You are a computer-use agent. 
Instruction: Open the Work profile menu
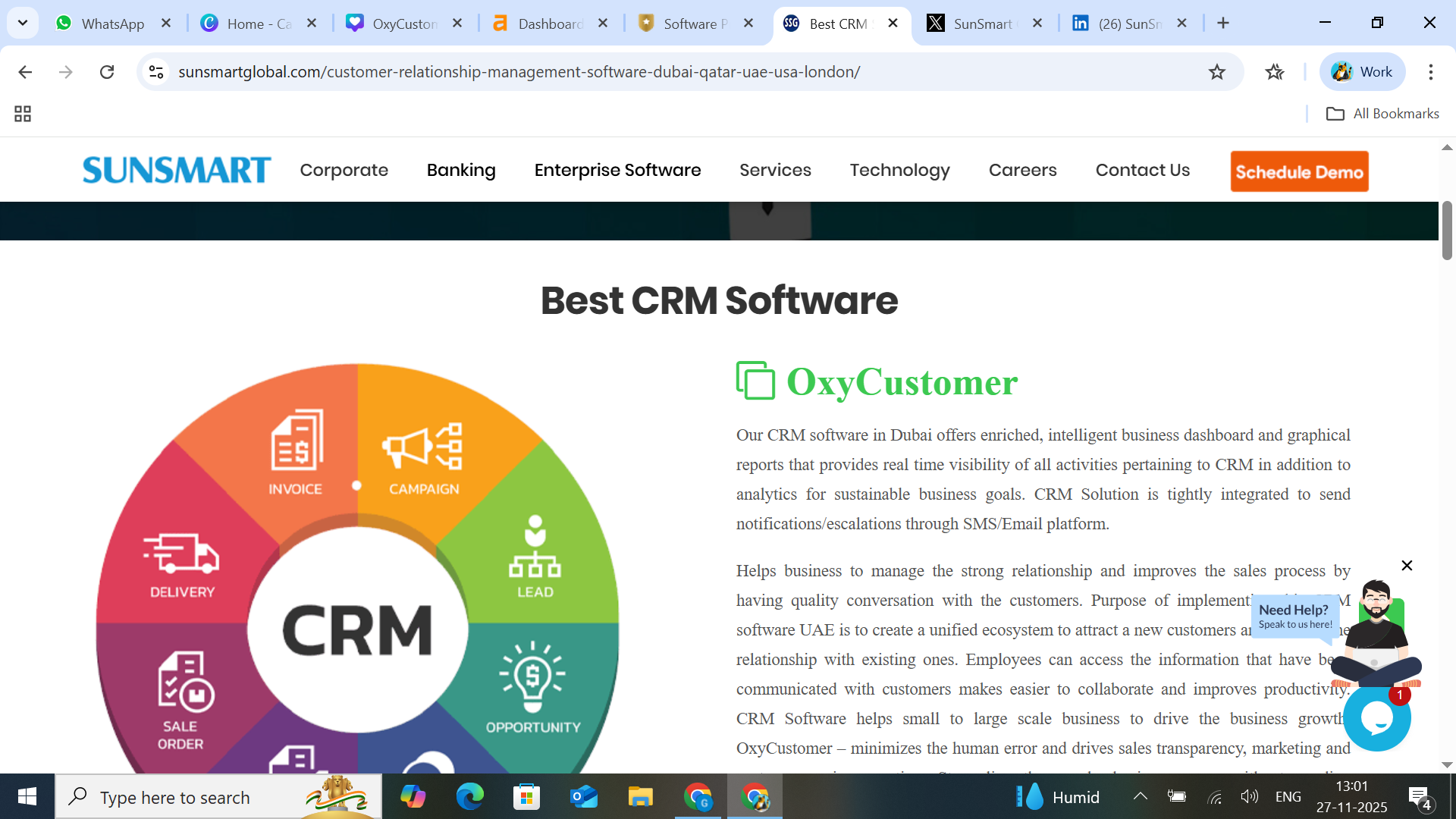click(1362, 72)
